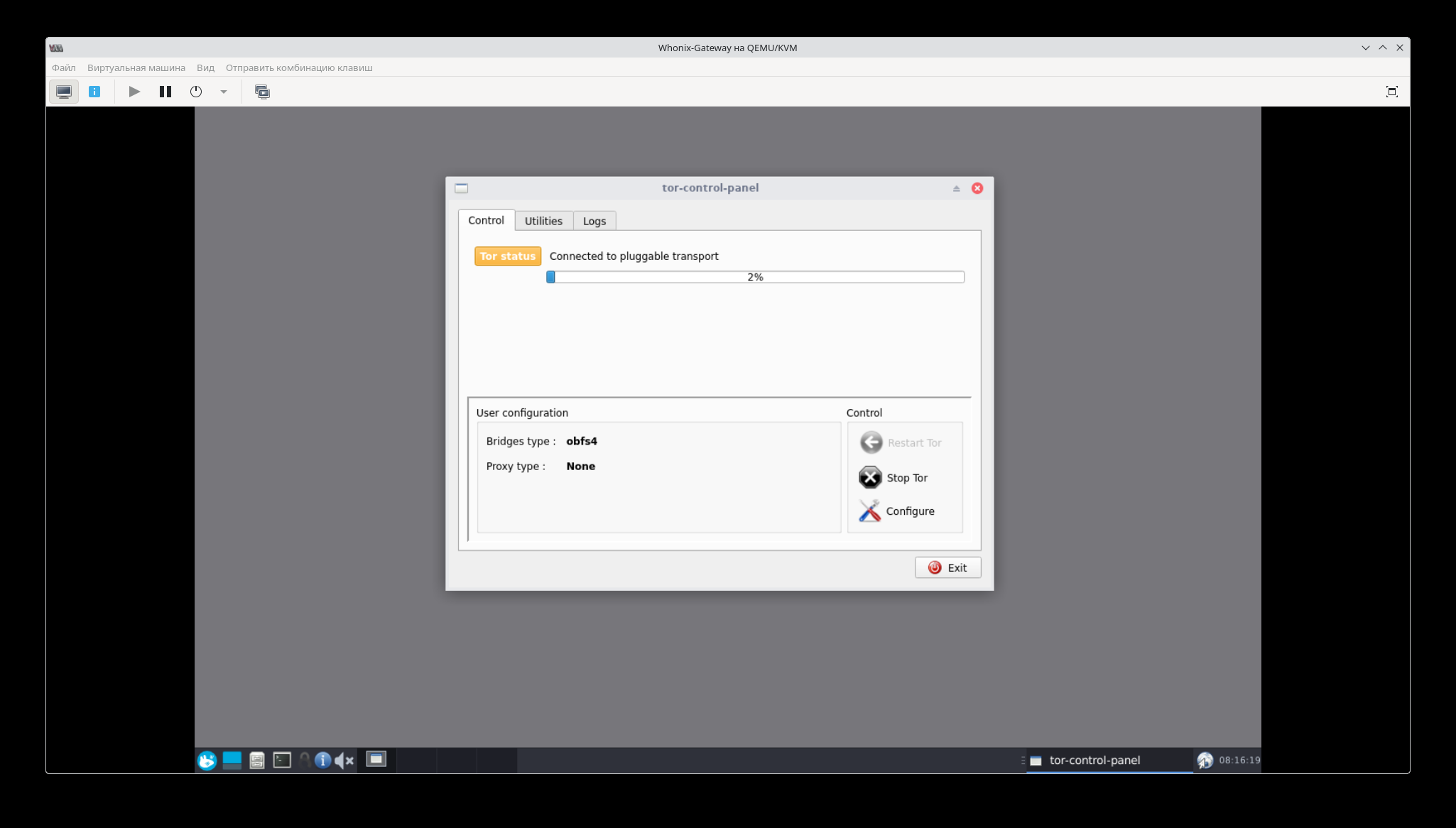Expand shutdown options dropdown arrow
This screenshot has width=1456, height=828.
(x=224, y=92)
